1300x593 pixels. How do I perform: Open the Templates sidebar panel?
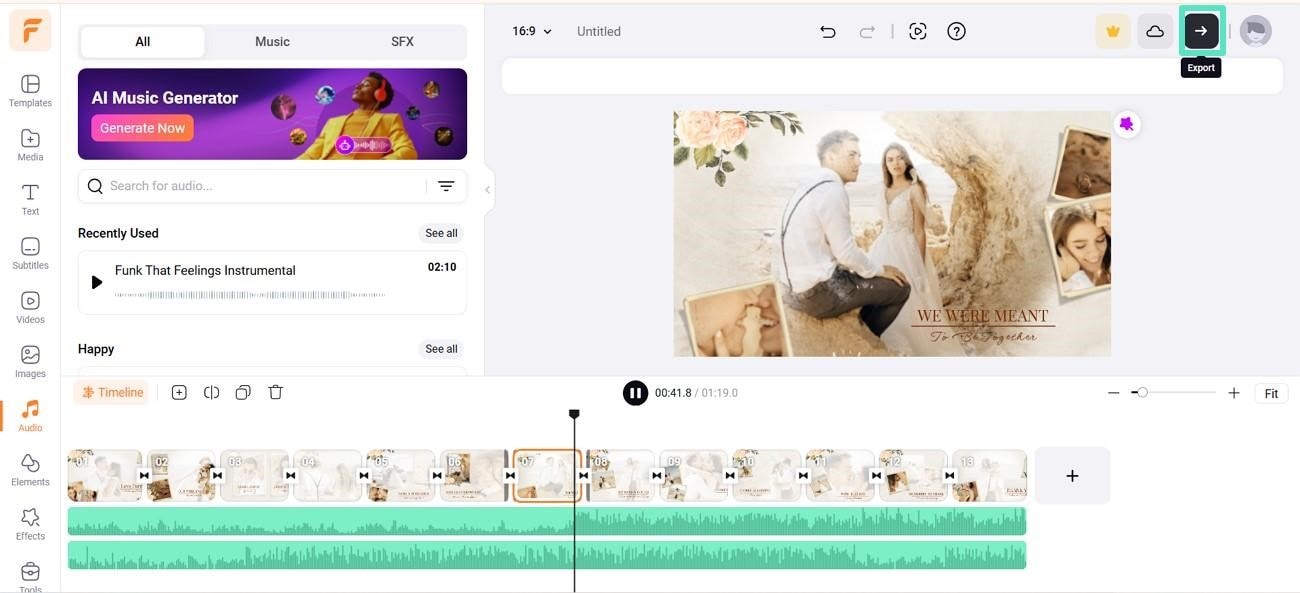pos(30,90)
